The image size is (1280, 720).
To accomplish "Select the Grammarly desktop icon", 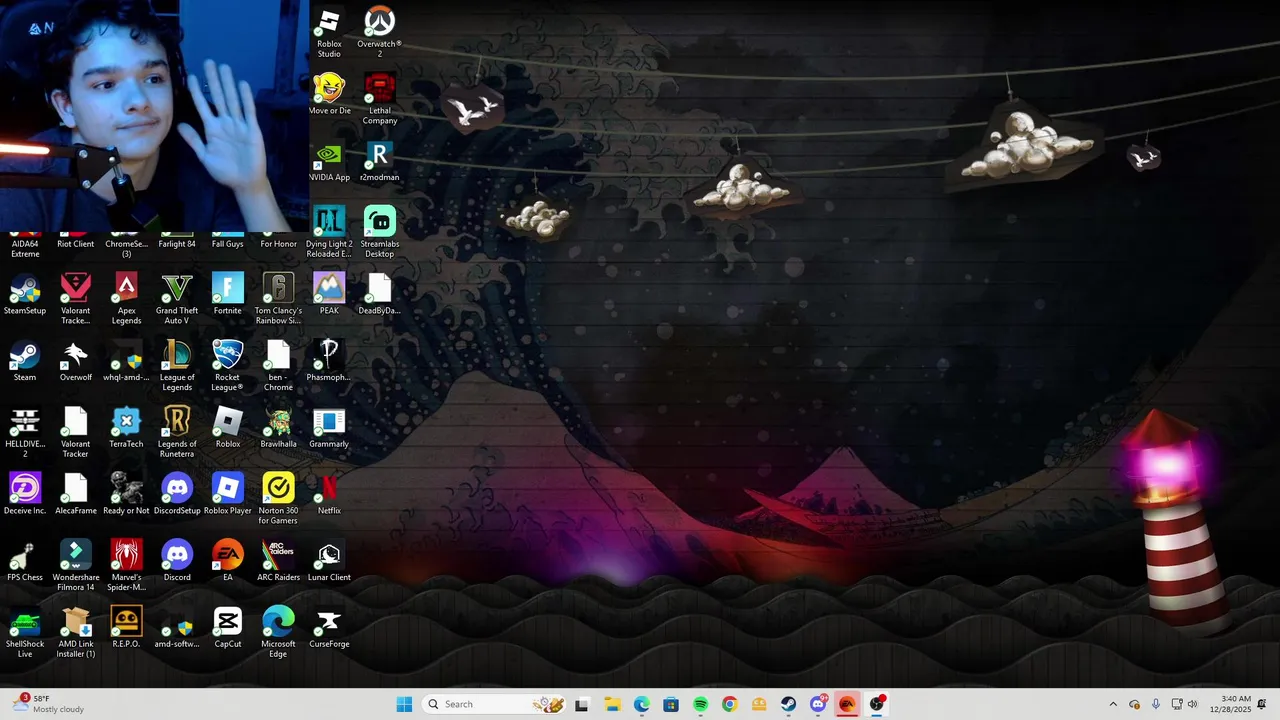I will (329, 427).
